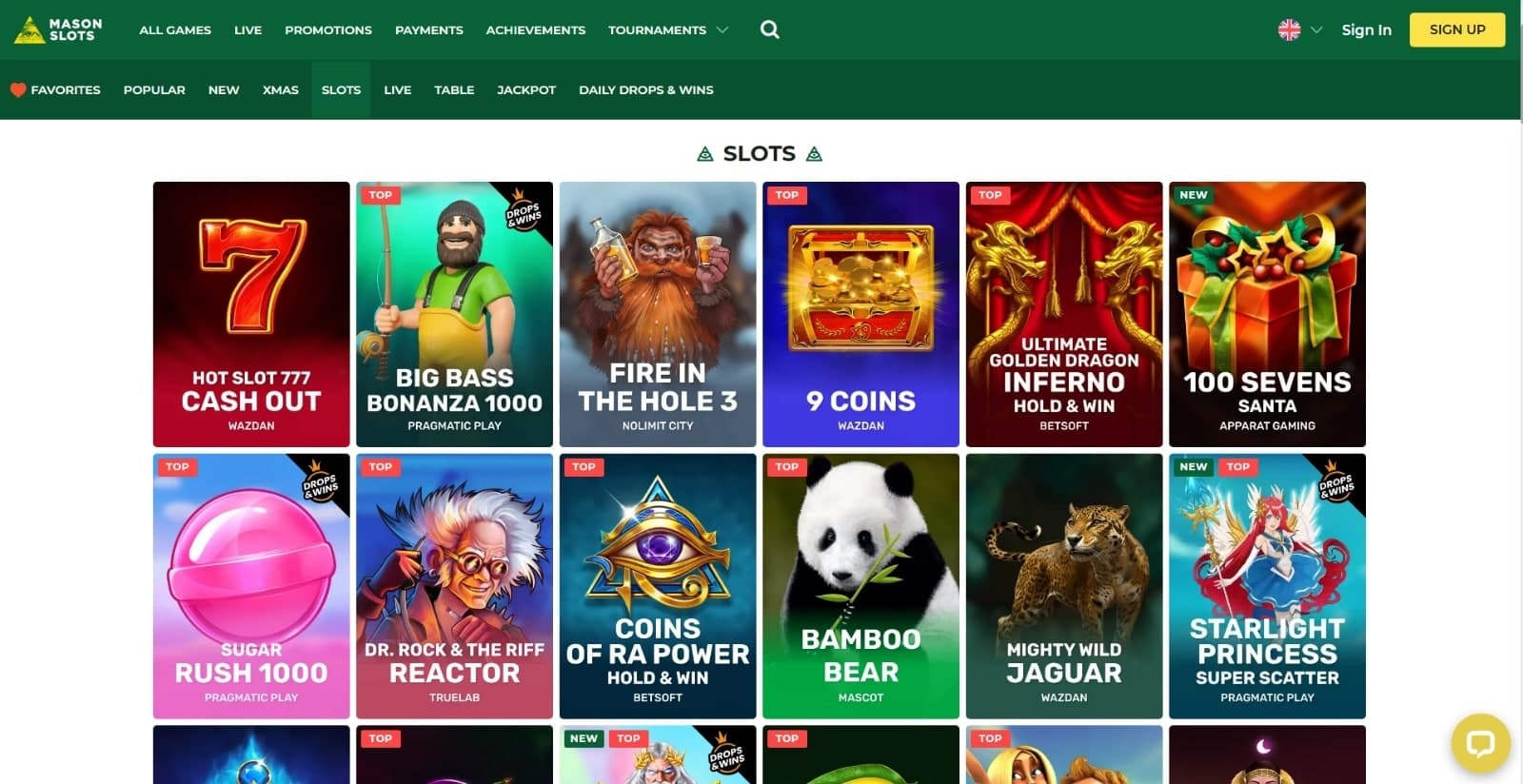Select the Table category tab
The width and height of the screenshot is (1523, 784).
point(454,89)
